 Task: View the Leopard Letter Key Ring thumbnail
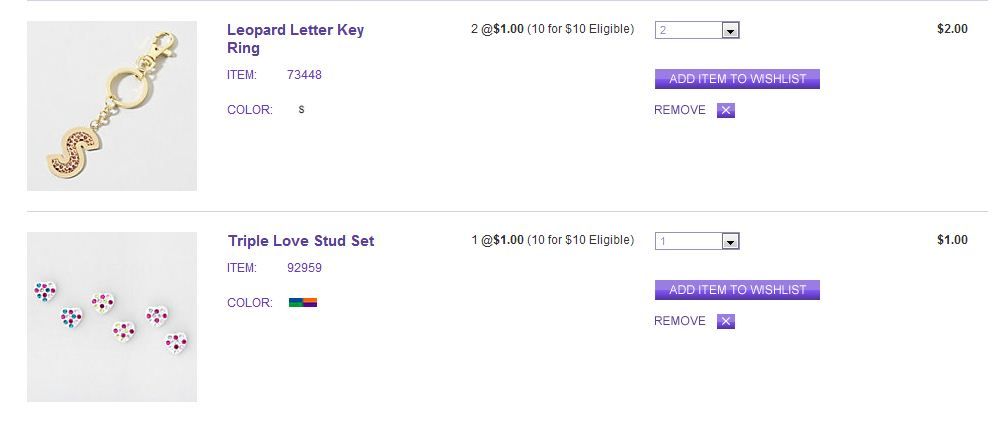(x=112, y=106)
